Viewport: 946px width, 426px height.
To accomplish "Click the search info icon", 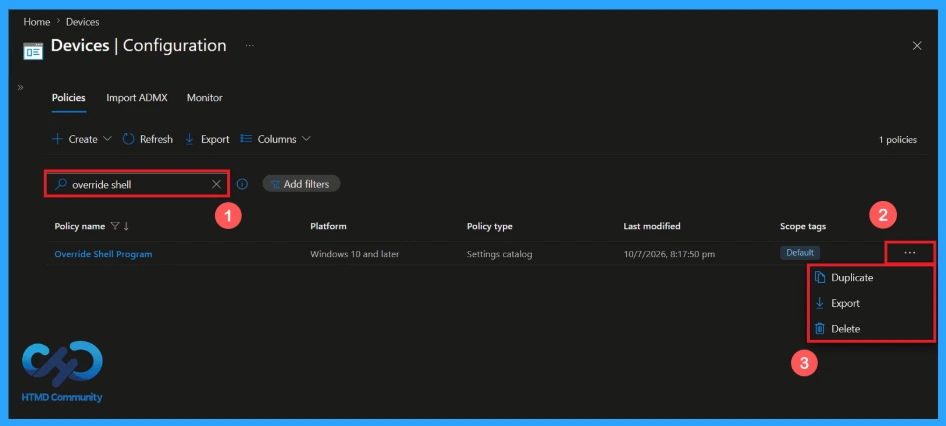I will coord(242,184).
